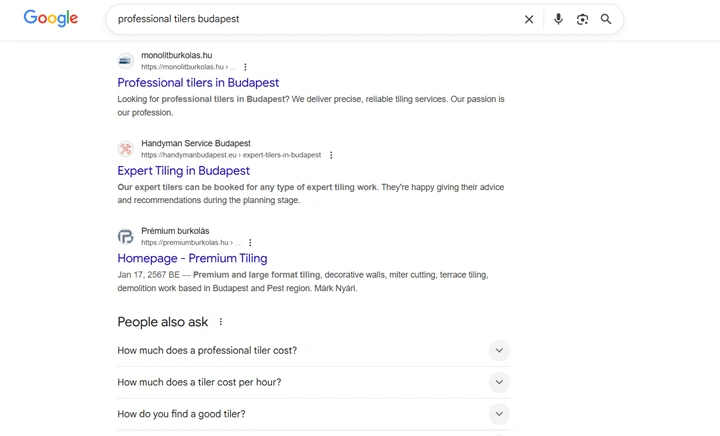Open more options for premiumburkolas.hu result

[x=250, y=242]
